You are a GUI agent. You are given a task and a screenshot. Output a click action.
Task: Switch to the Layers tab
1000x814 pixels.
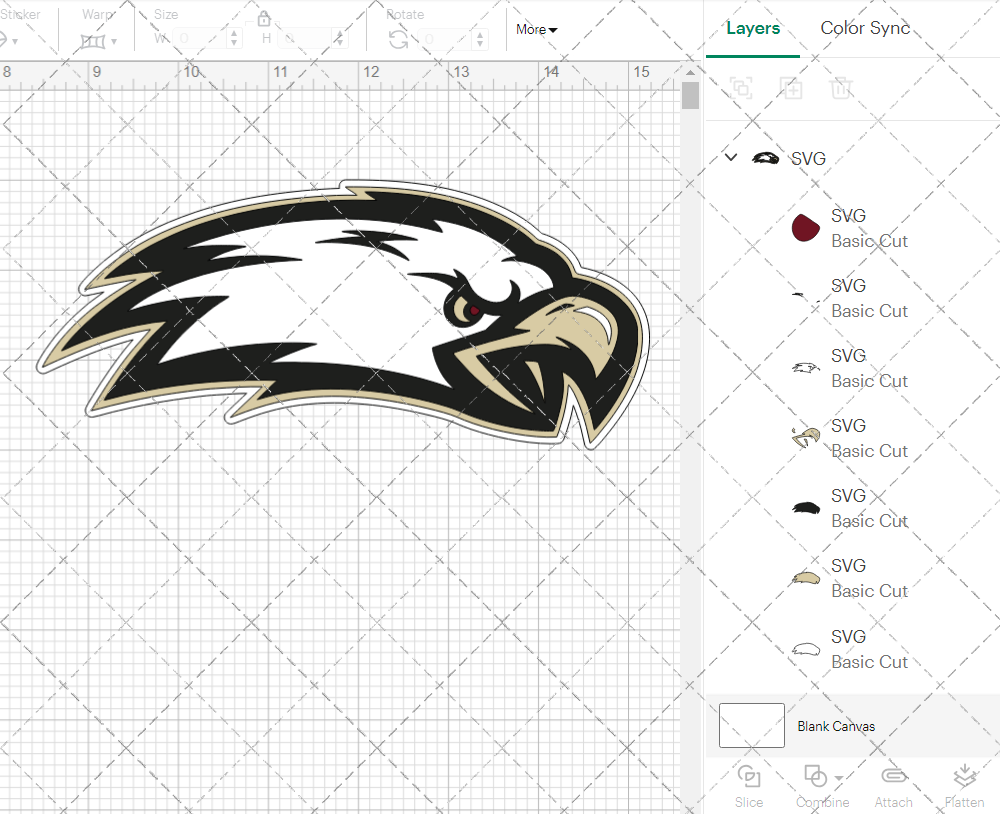(753, 28)
